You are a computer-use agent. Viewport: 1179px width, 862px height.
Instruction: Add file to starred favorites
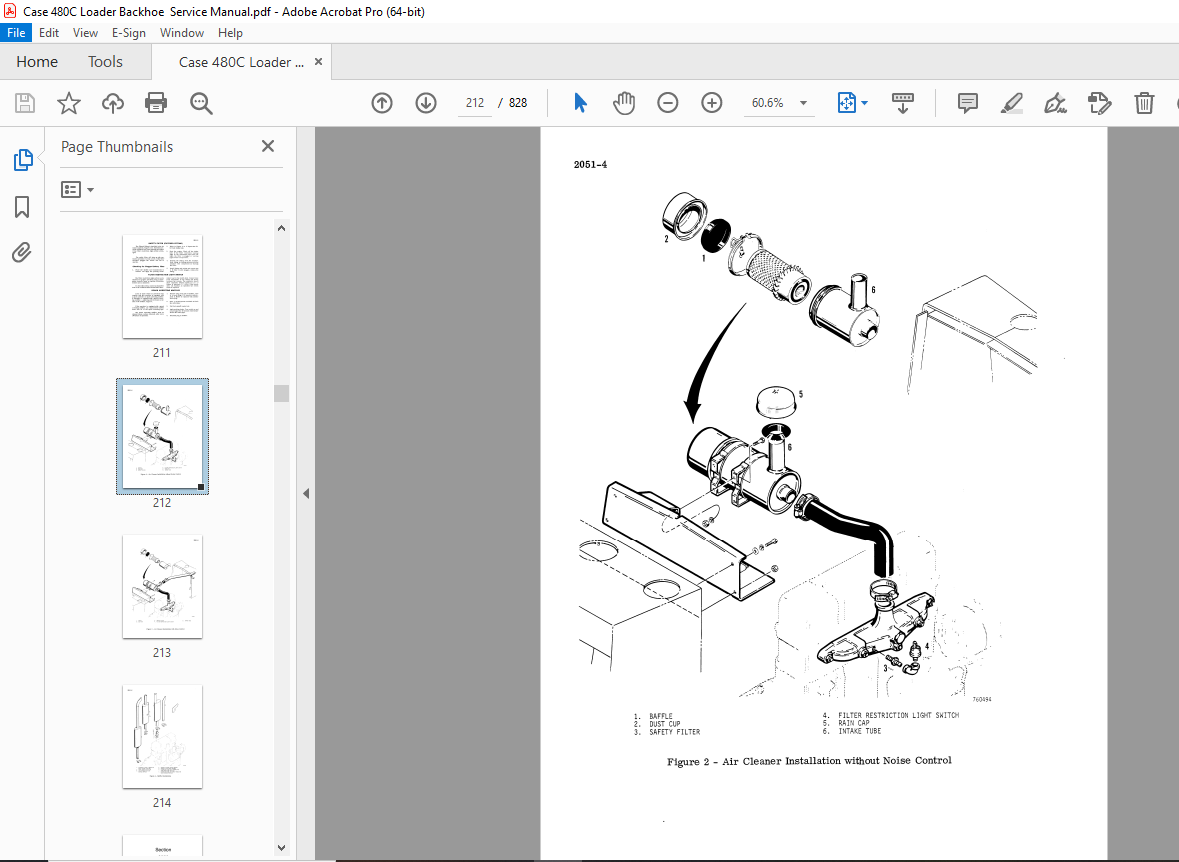coord(68,103)
